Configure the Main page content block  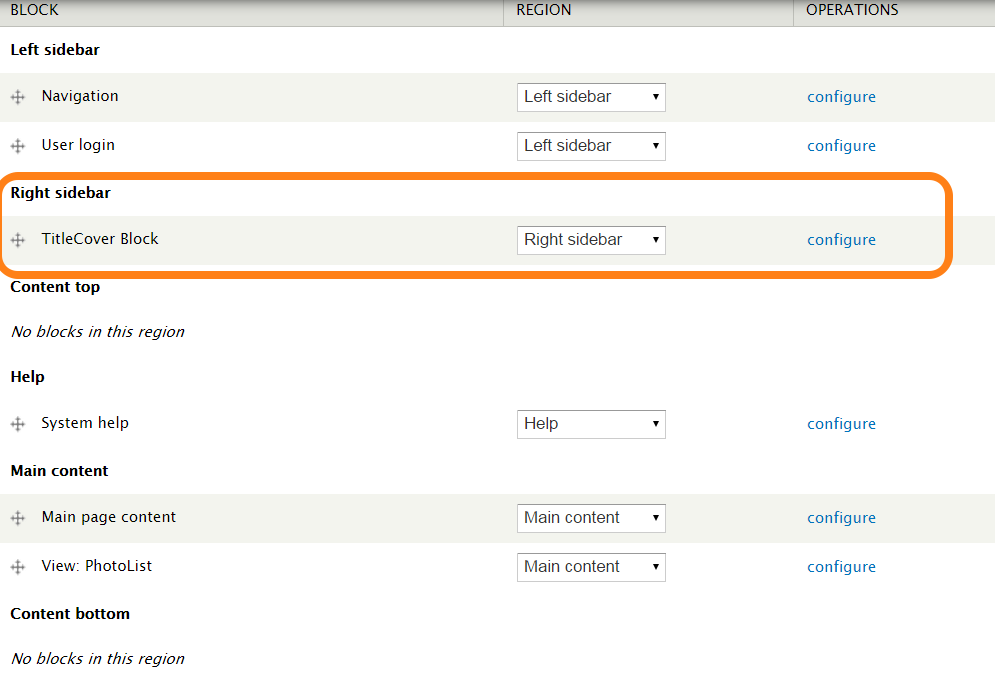click(841, 517)
